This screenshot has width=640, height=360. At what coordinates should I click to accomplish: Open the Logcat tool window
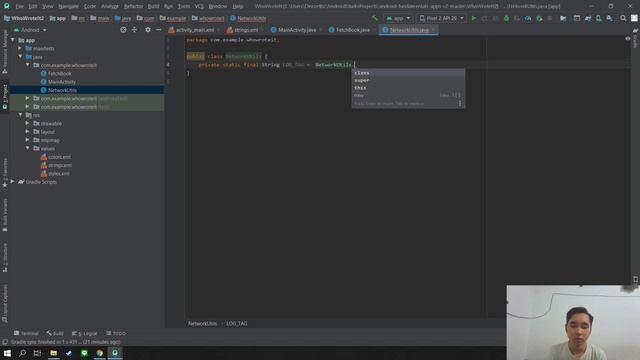click(85, 333)
